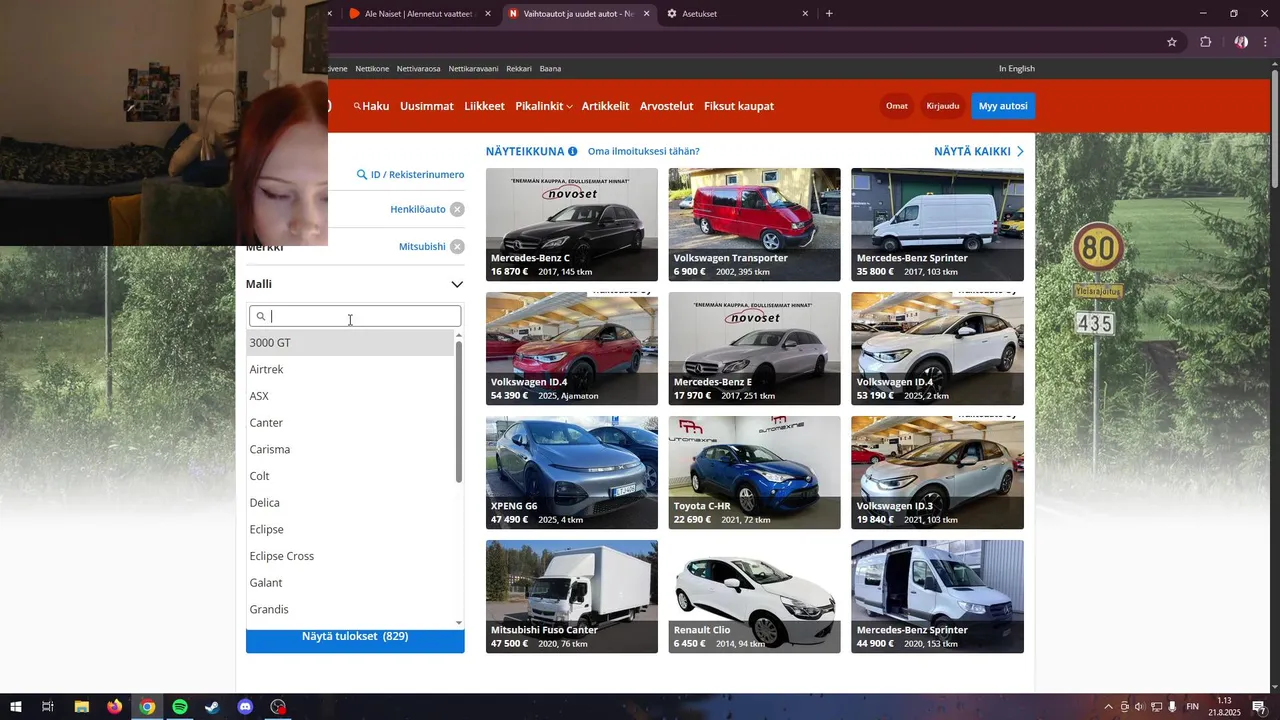This screenshot has height=720, width=1280.
Task: Remove the Henkilöauto filter
Action: pos(457,209)
